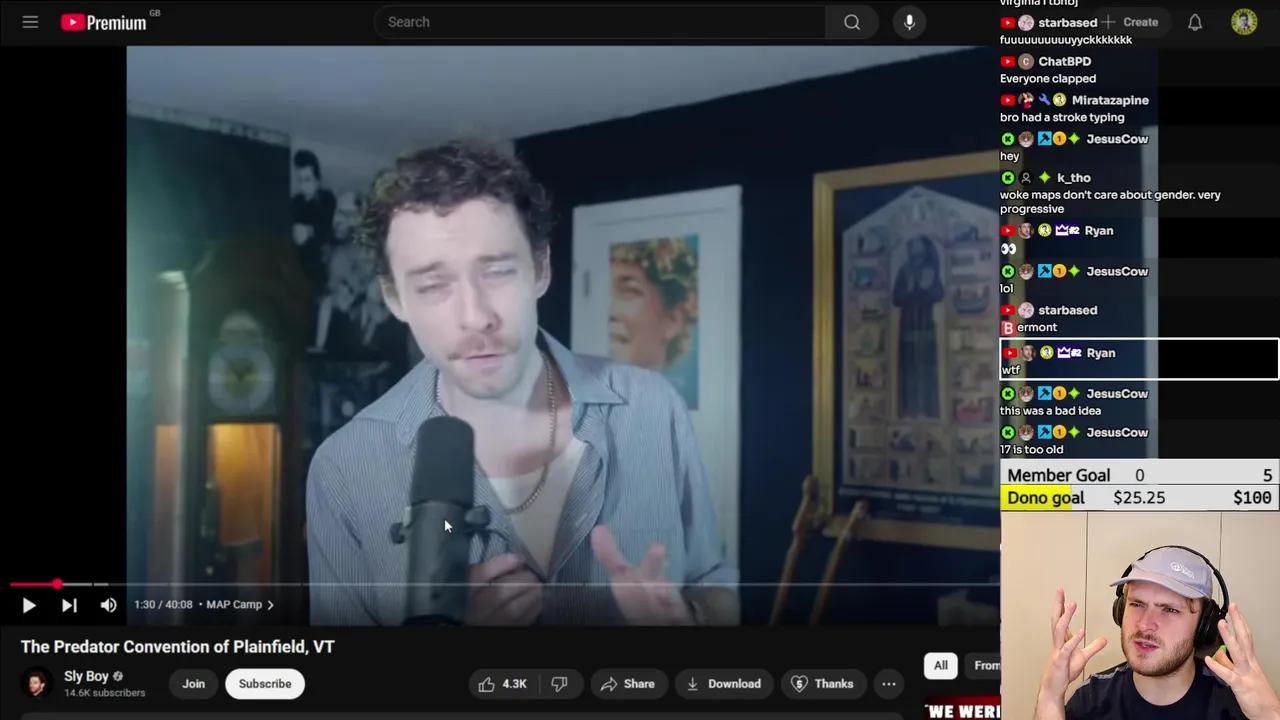Click the Member Goal bar
The height and width of the screenshot is (720, 1280).
1139,475
